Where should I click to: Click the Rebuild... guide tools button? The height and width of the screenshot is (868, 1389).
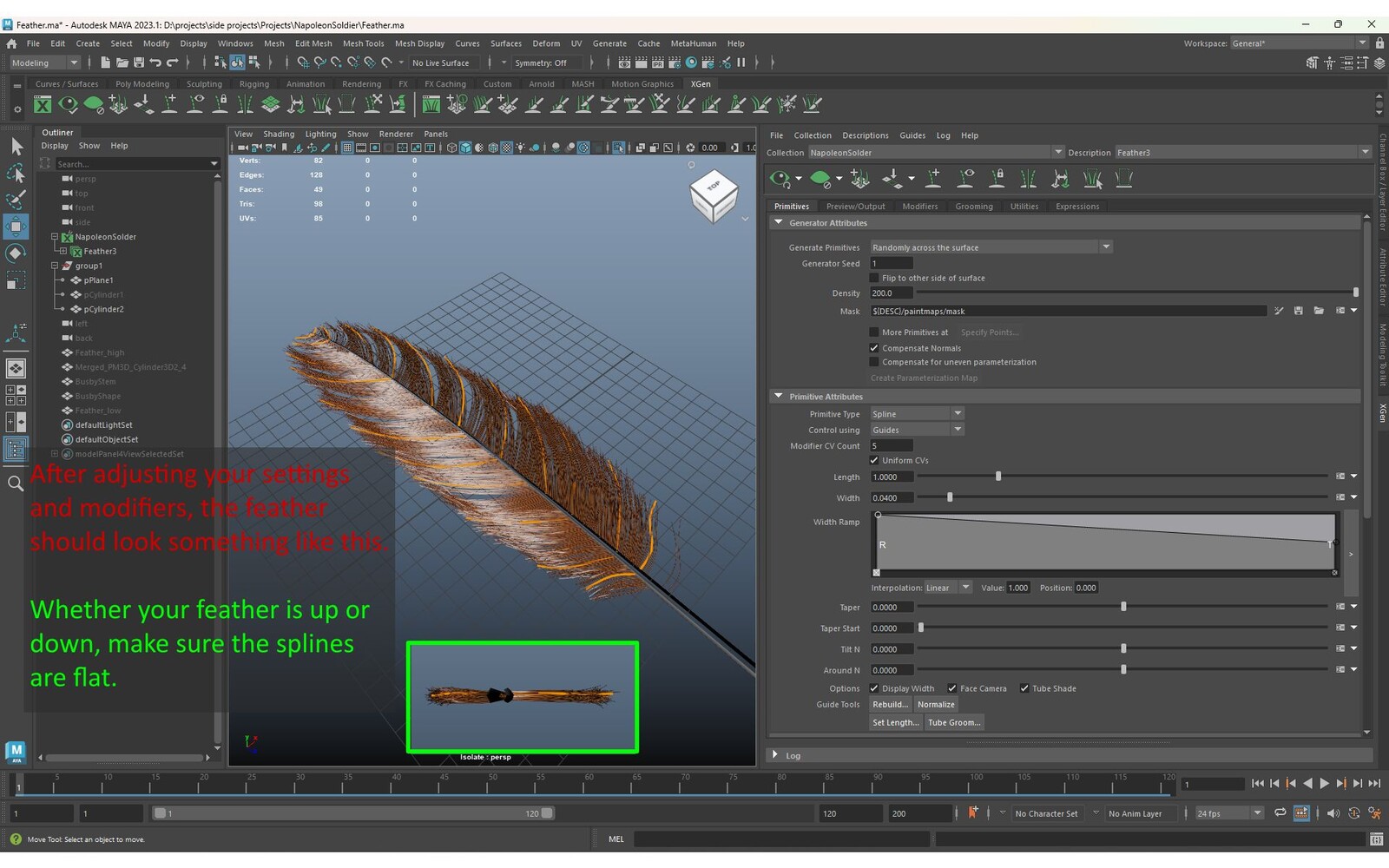point(890,705)
